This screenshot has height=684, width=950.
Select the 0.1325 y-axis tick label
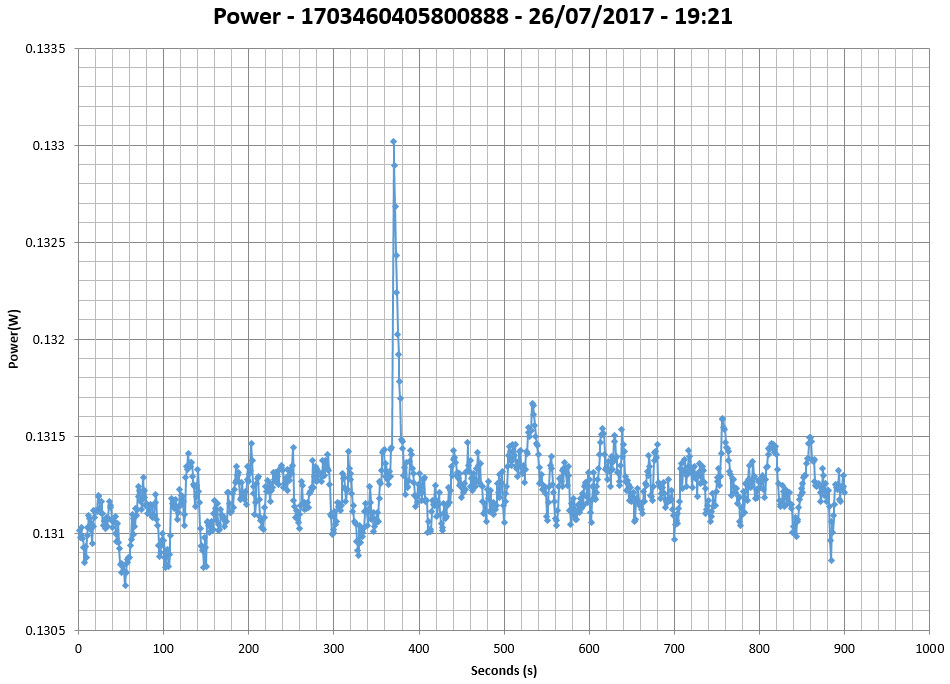point(44,243)
